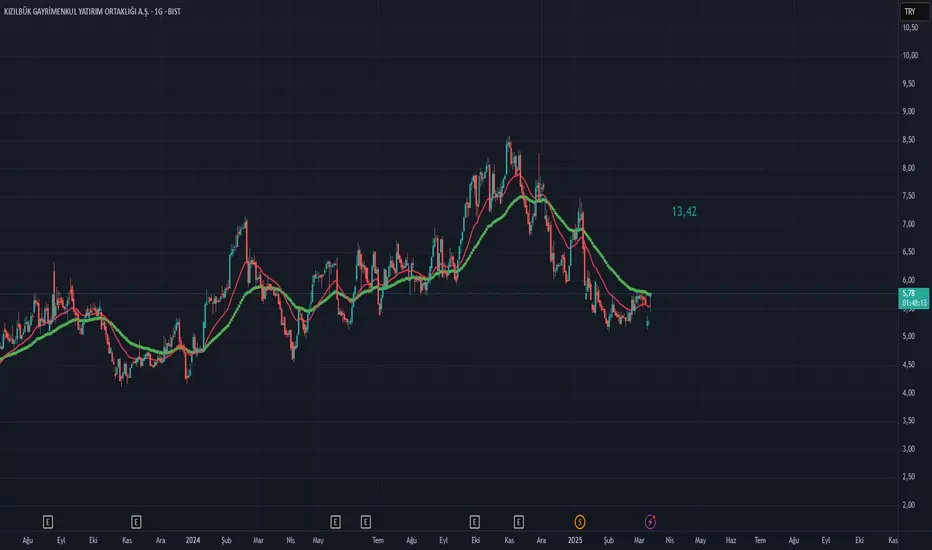Click the purple lightning event icon

tap(650, 522)
